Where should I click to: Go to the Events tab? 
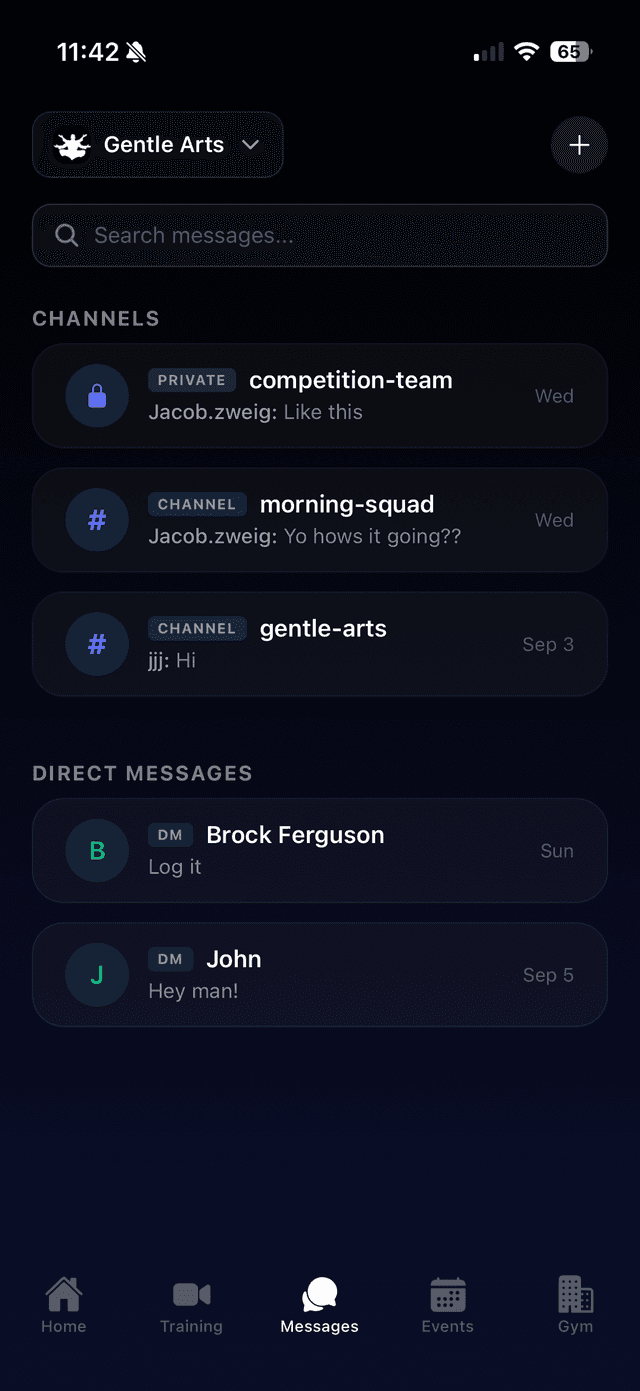(x=447, y=1305)
